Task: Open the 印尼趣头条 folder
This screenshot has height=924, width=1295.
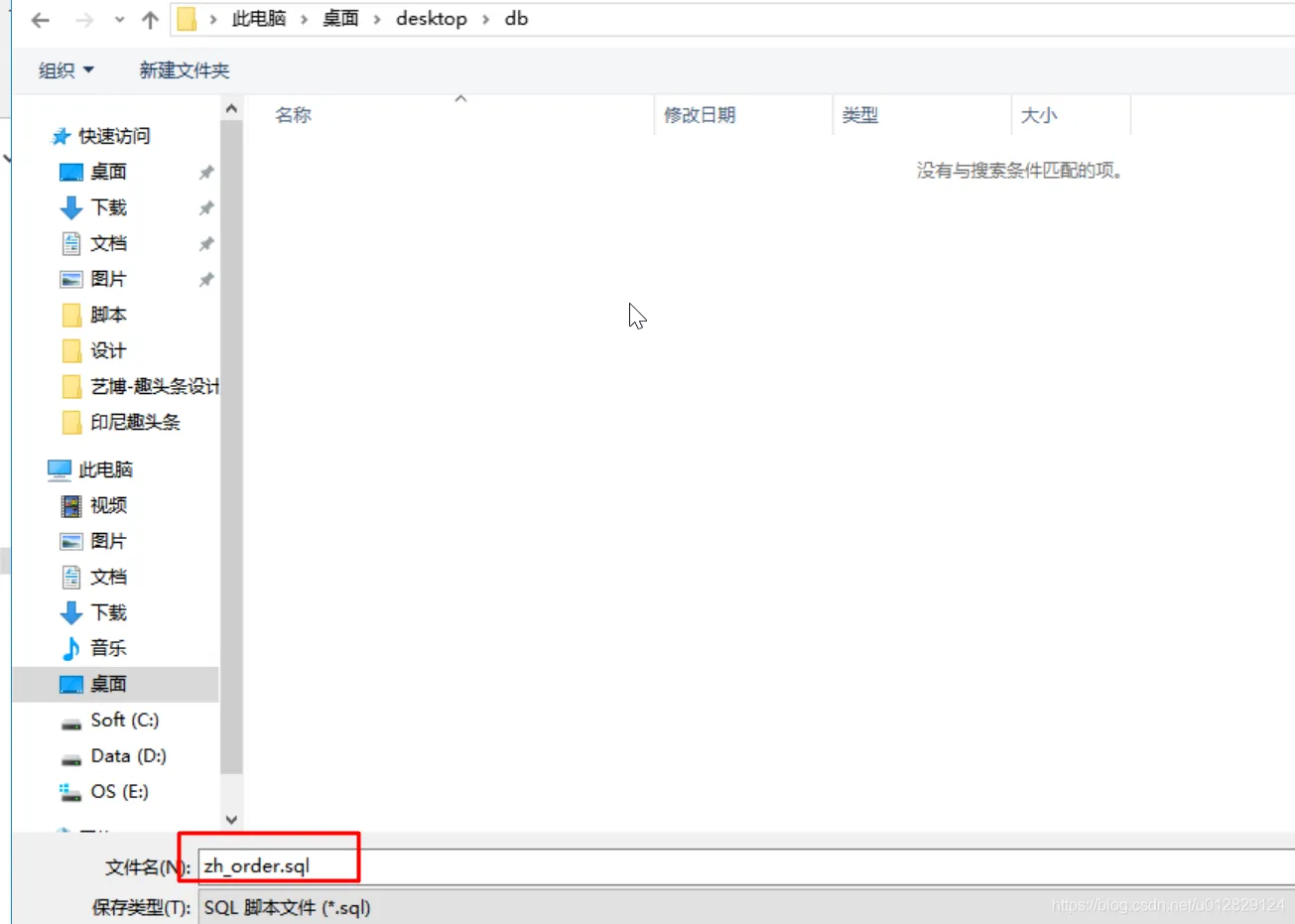Action: click(136, 422)
